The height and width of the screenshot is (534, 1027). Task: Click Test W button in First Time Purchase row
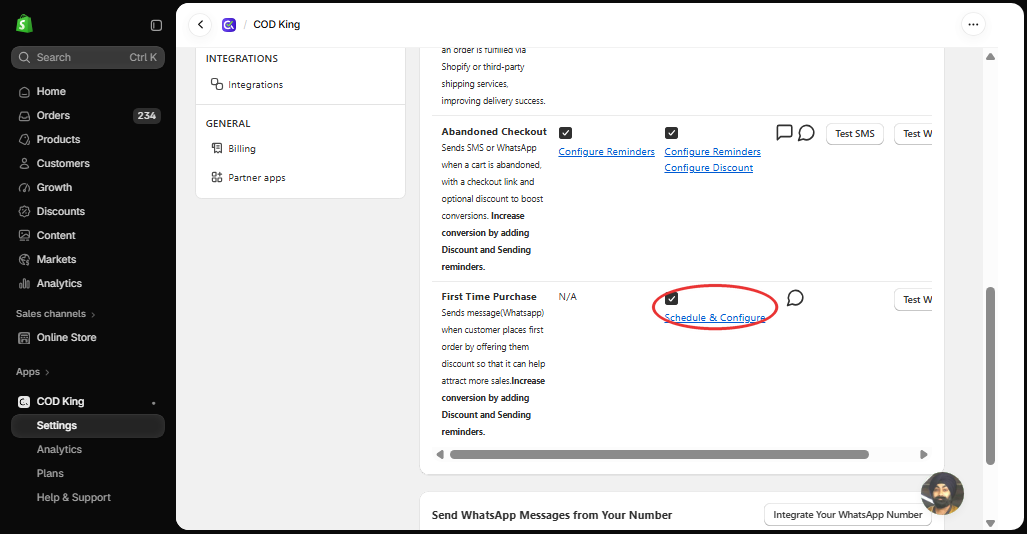(x=914, y=299)
